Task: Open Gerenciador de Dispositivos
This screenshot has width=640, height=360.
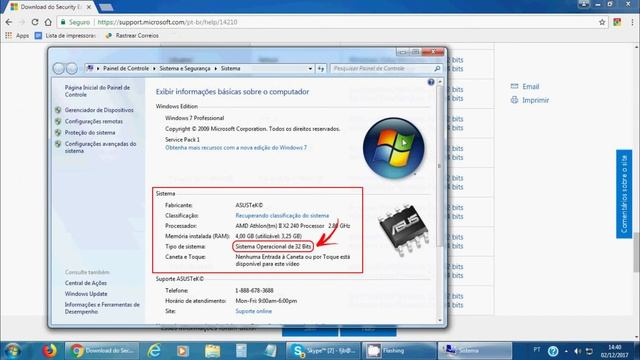Action: (99, 110)
